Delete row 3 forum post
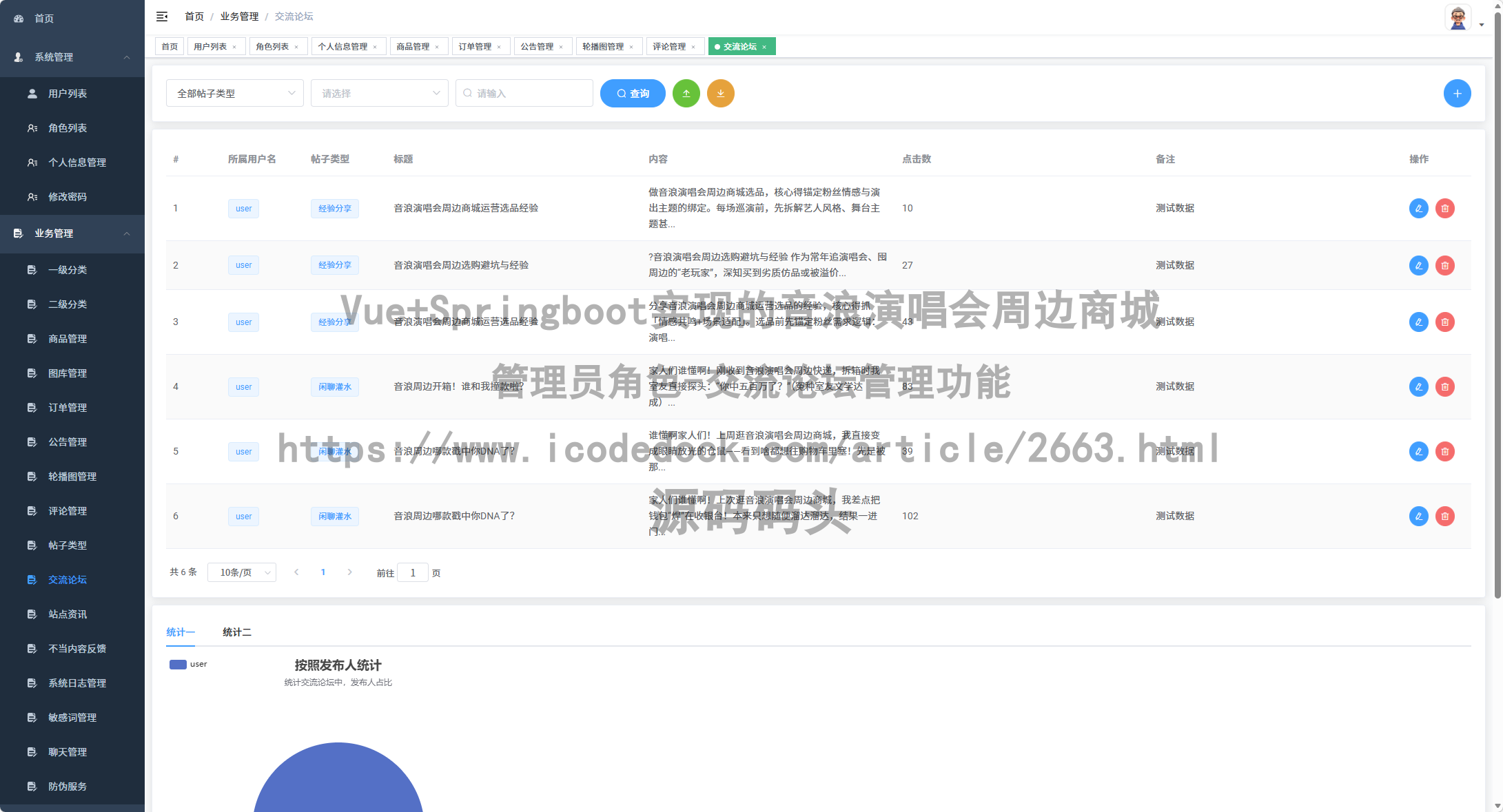The height and width of the screenshot is (812, 1503). pyautogui.click(x=1445, y=322)
